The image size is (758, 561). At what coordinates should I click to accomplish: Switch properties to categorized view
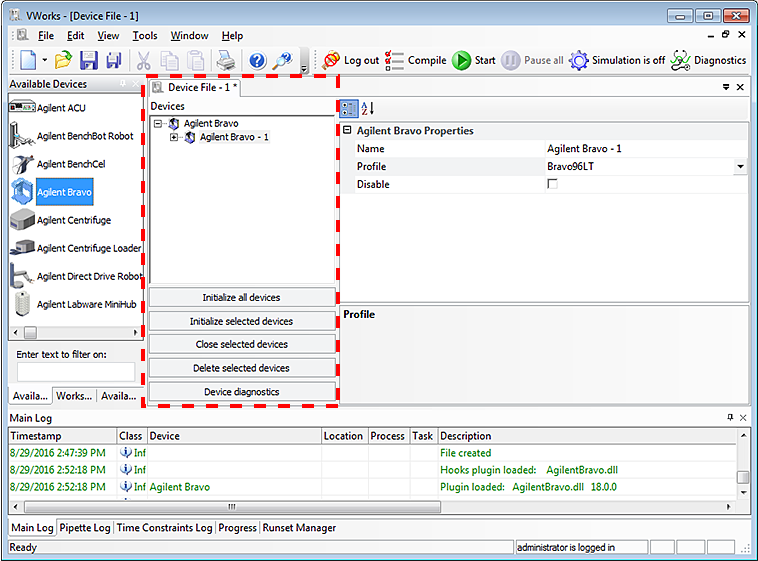click(x=348, y=109)
